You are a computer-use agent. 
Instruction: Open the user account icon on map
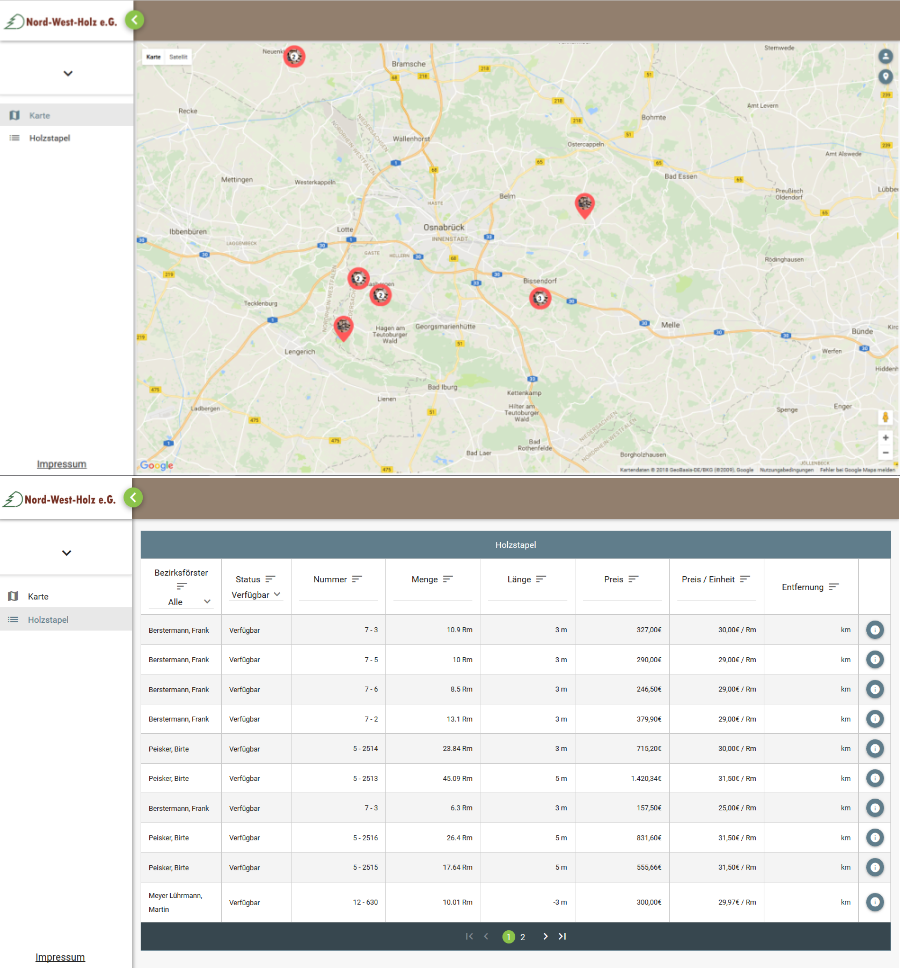click(885, 56)
